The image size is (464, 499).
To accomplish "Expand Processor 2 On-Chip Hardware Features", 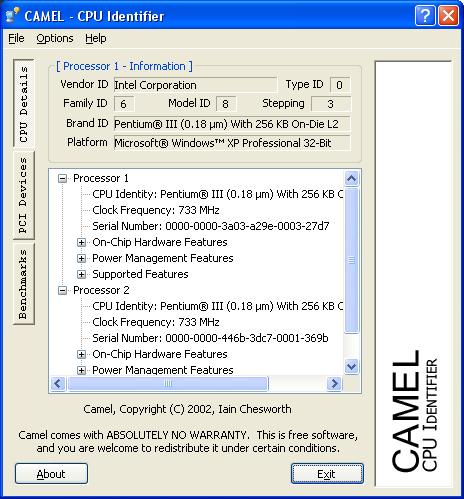I will pyautogui.click(x=81, y=354).
